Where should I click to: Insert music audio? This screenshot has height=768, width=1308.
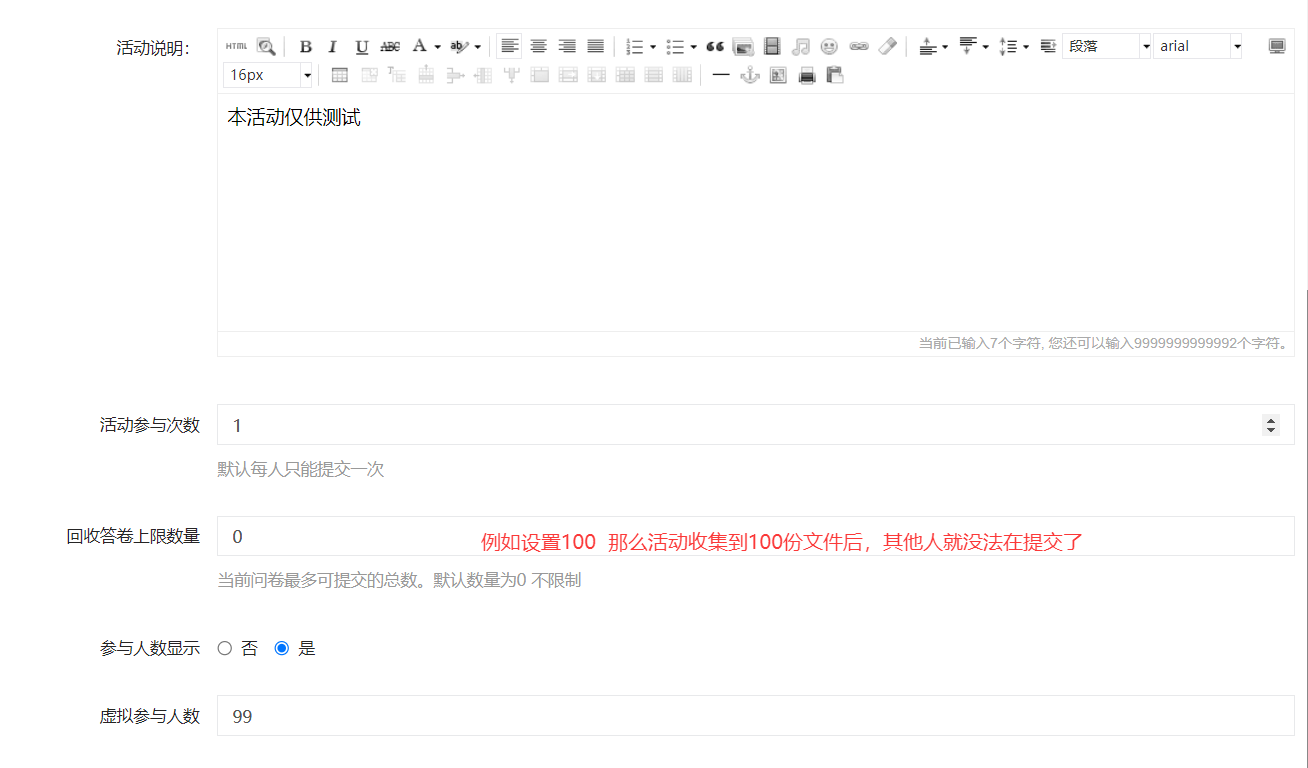pos(800,46)
